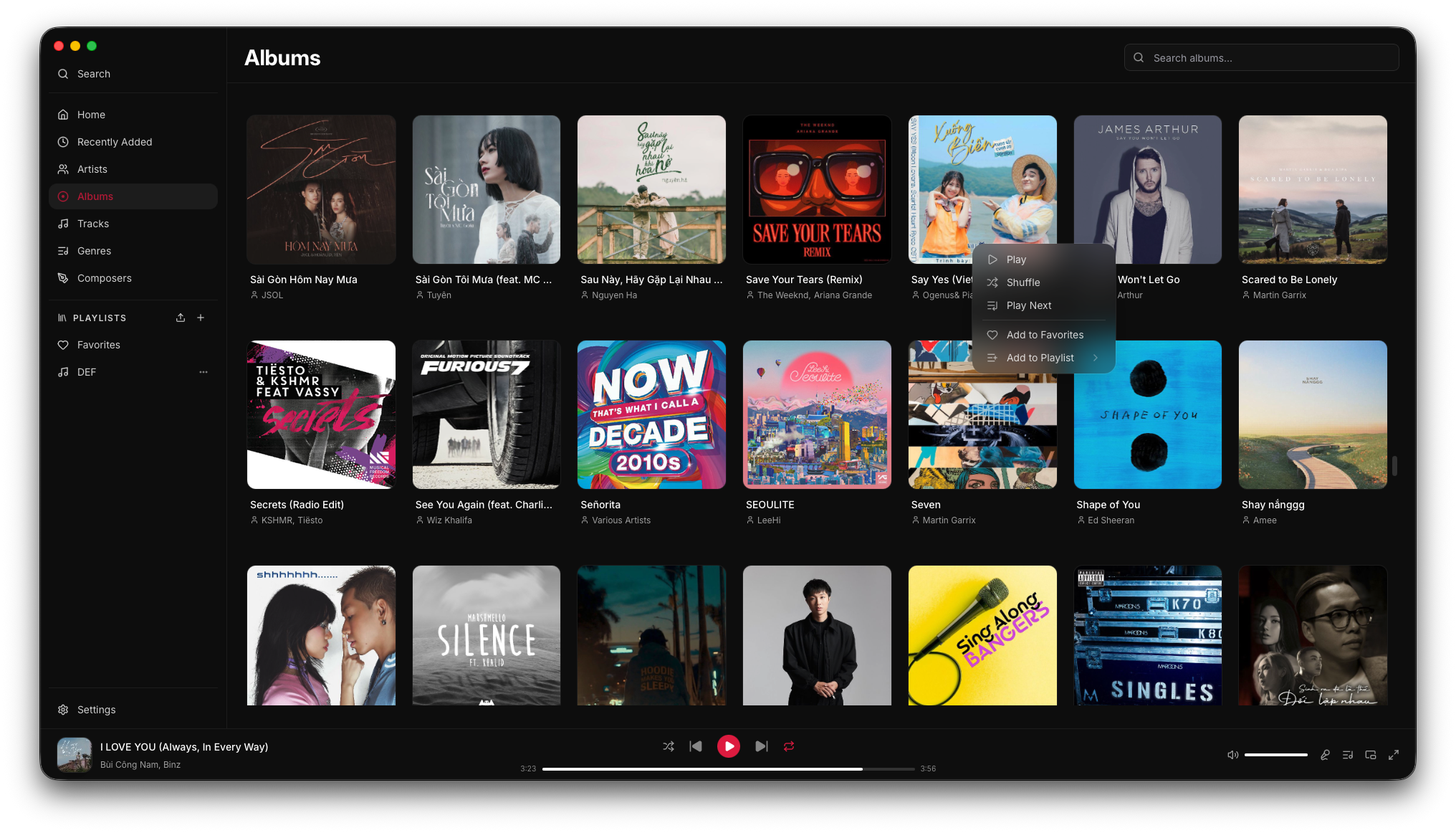Click artist link Nguyen Ha
Viewport: 1456px width, 833px height.
(614, 295)
